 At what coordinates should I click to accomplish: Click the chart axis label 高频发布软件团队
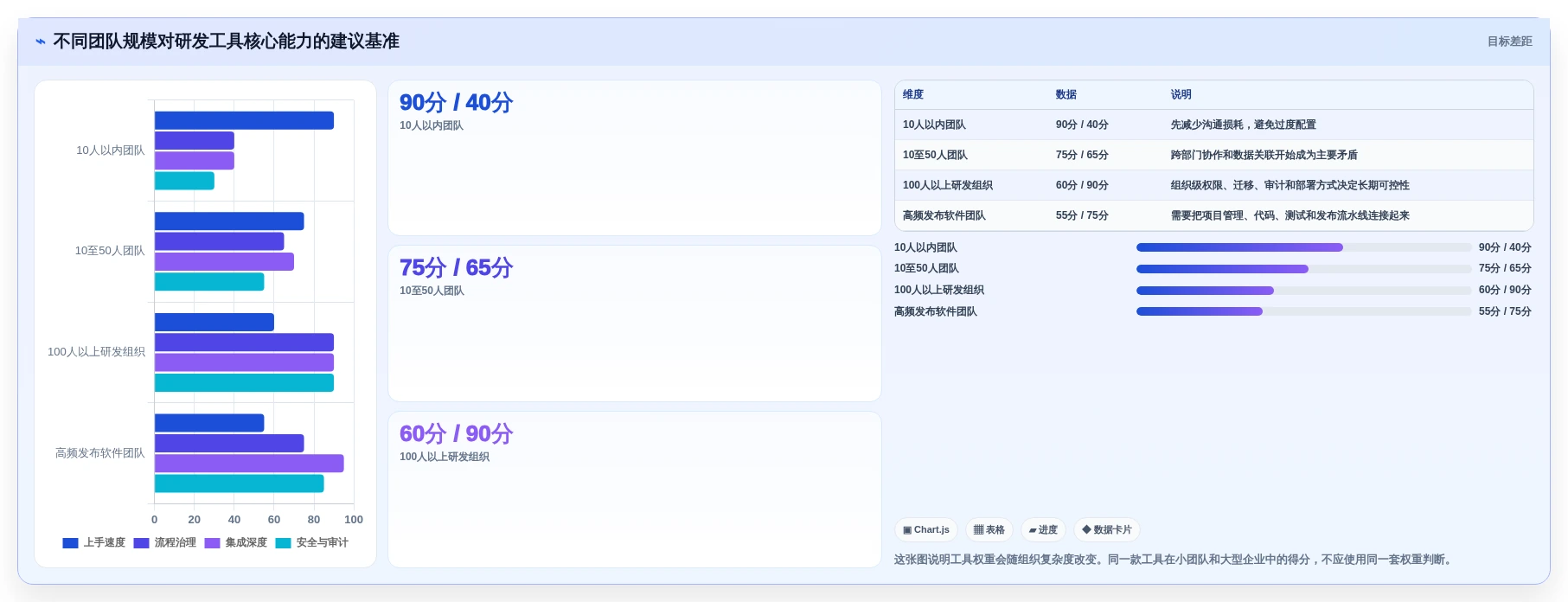pos(100,453)
